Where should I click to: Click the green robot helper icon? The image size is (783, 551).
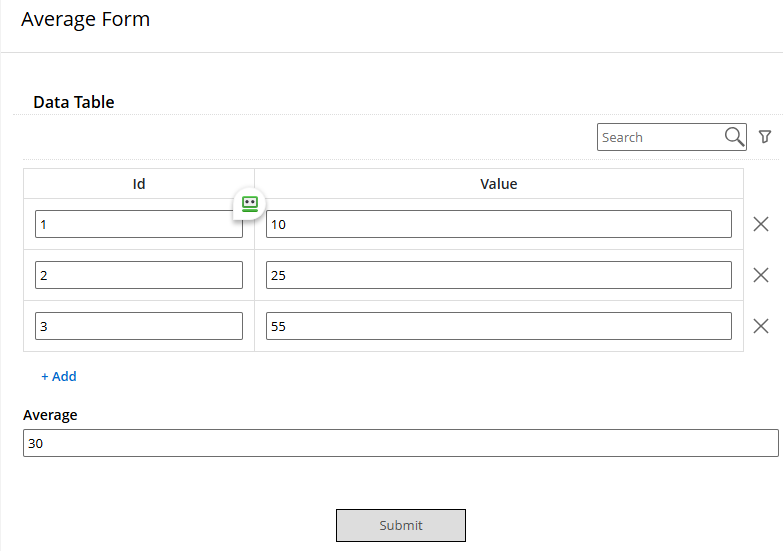(250, 204)
